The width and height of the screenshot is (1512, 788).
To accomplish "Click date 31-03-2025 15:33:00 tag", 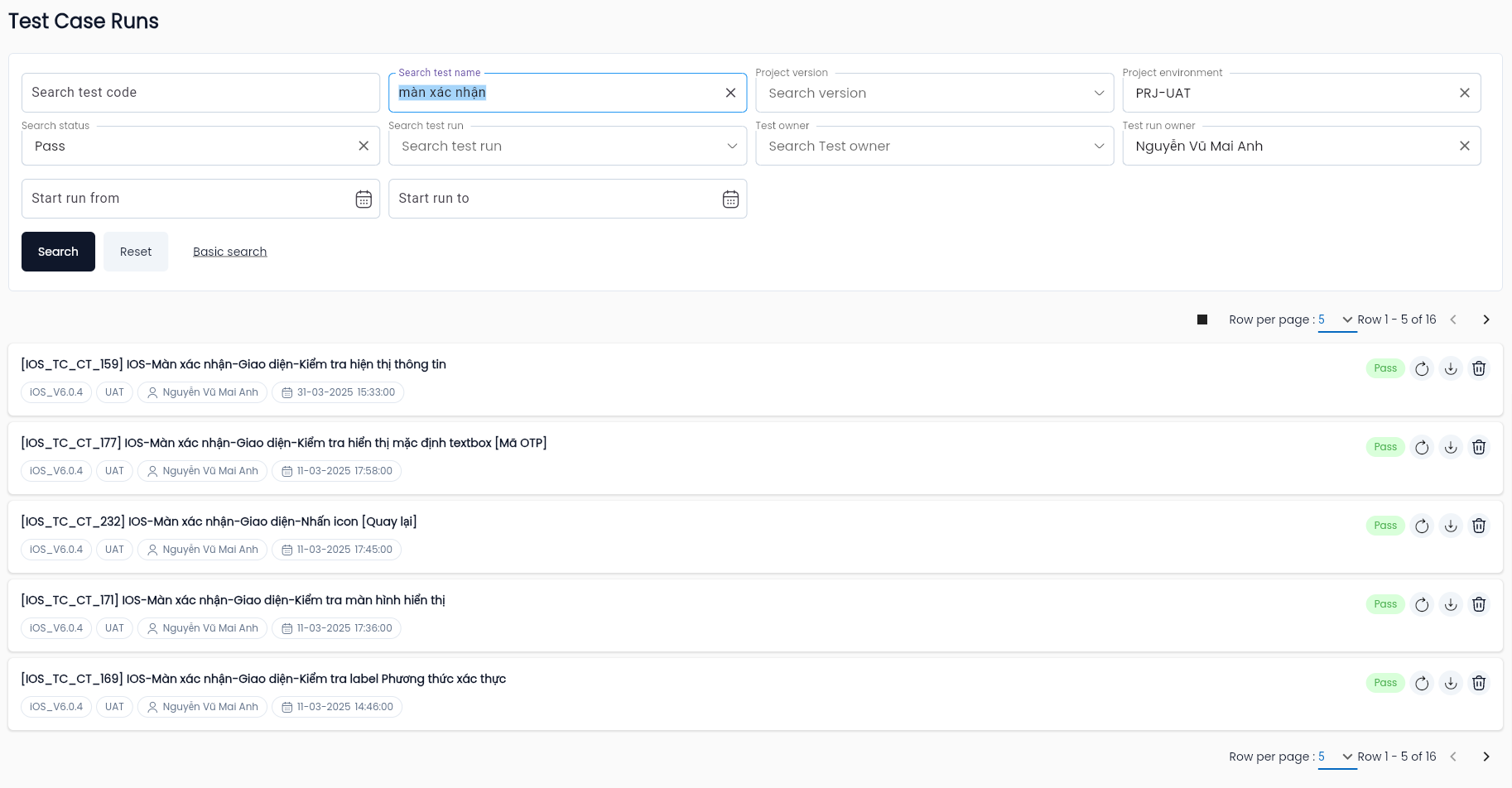I will tap(338, 392).
